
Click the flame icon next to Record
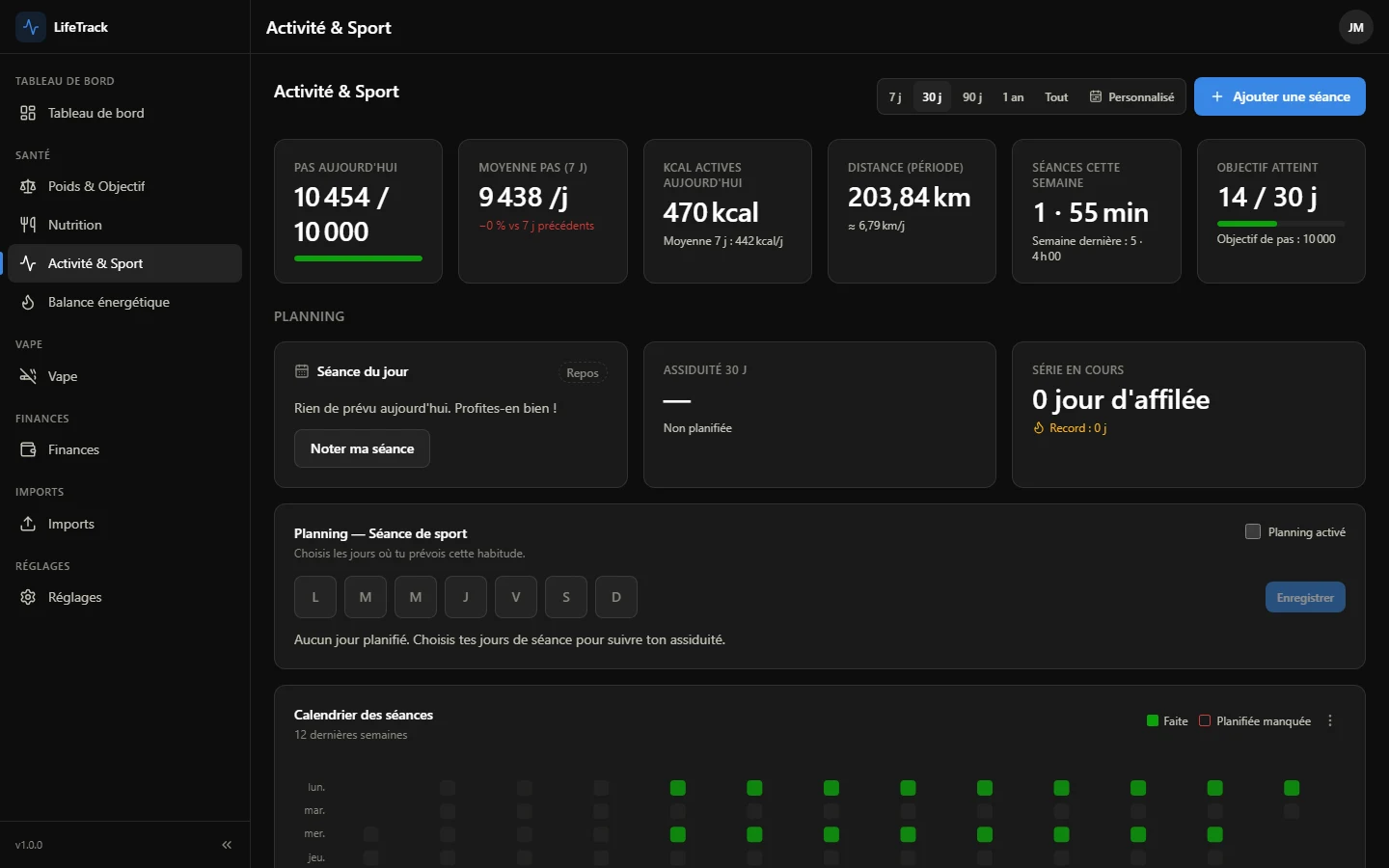1039,428
